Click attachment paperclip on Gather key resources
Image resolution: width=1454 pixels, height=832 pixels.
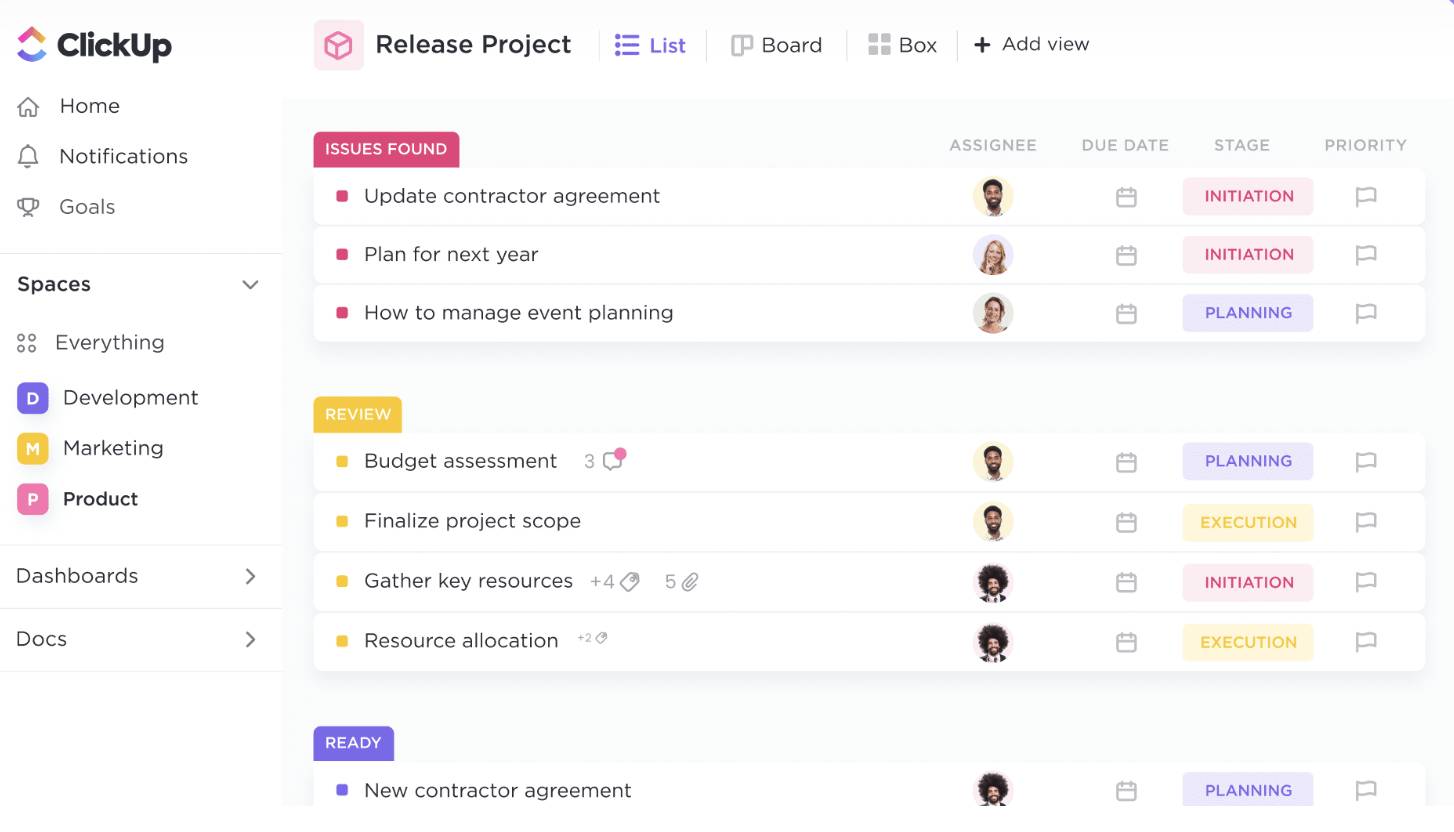(689, 581)
